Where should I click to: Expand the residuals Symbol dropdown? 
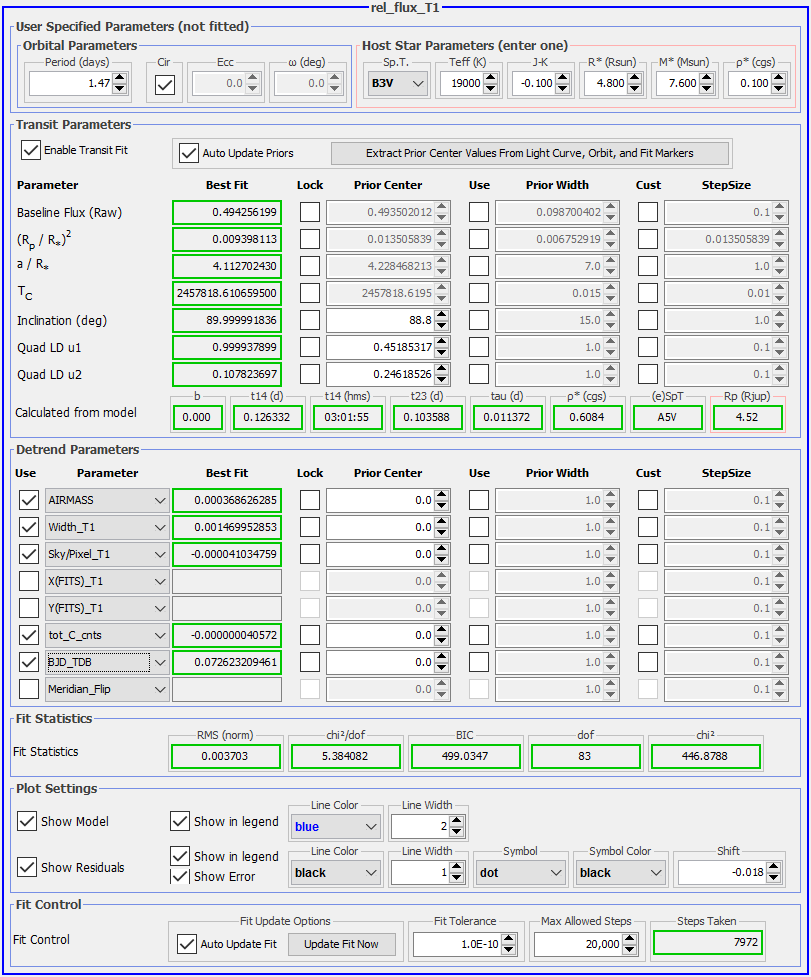click(x=518, y=873)
